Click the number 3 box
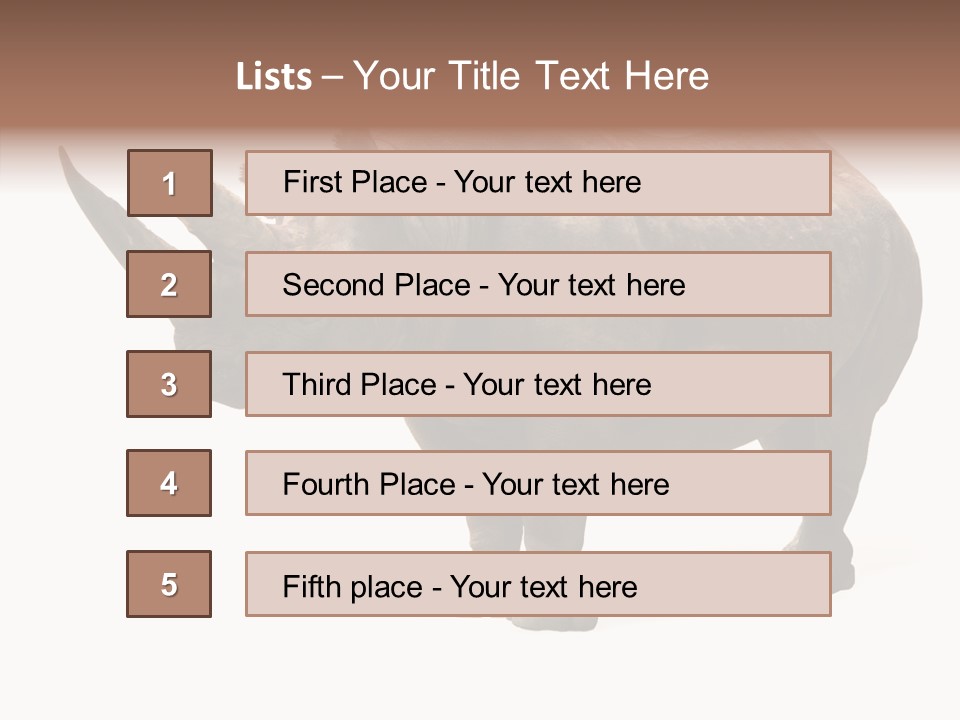Image resolution: width=960 pixels, height=720 pixels. click(169, 384)
